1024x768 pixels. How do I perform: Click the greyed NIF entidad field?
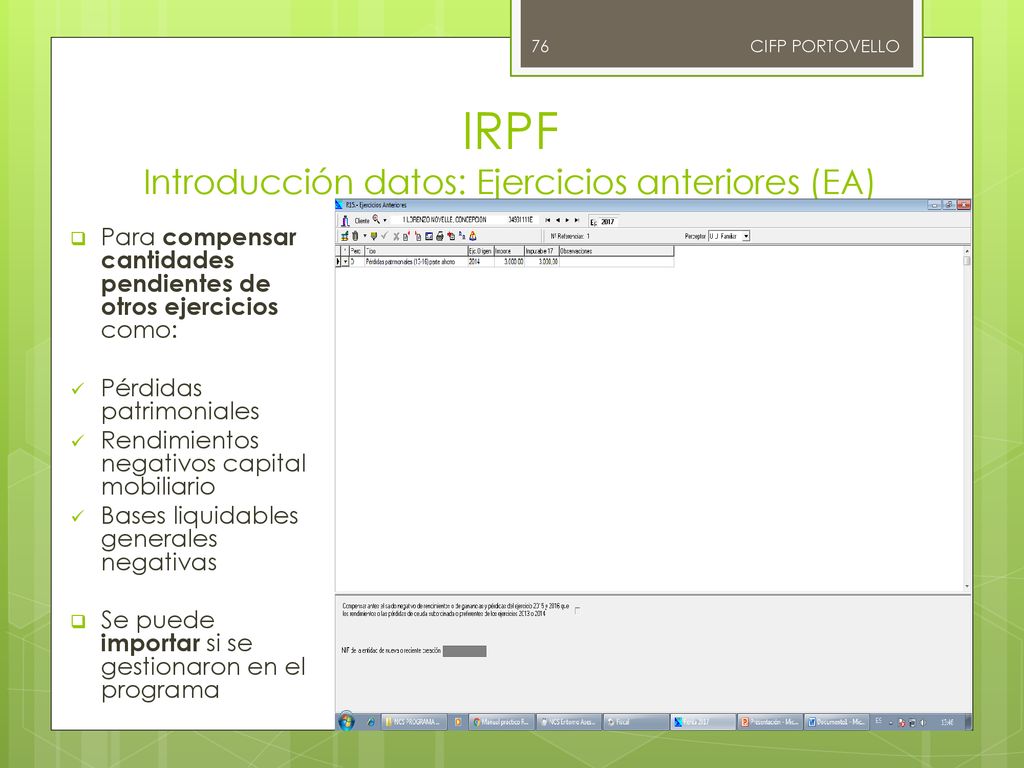coord(464,651)
